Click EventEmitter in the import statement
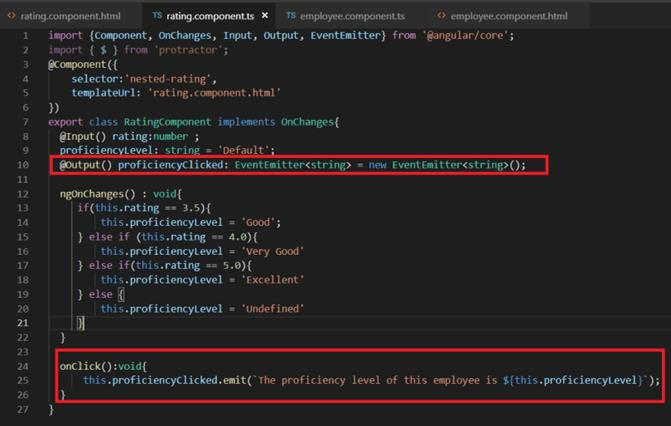The image size is (671, 426). tap(345, 36)
